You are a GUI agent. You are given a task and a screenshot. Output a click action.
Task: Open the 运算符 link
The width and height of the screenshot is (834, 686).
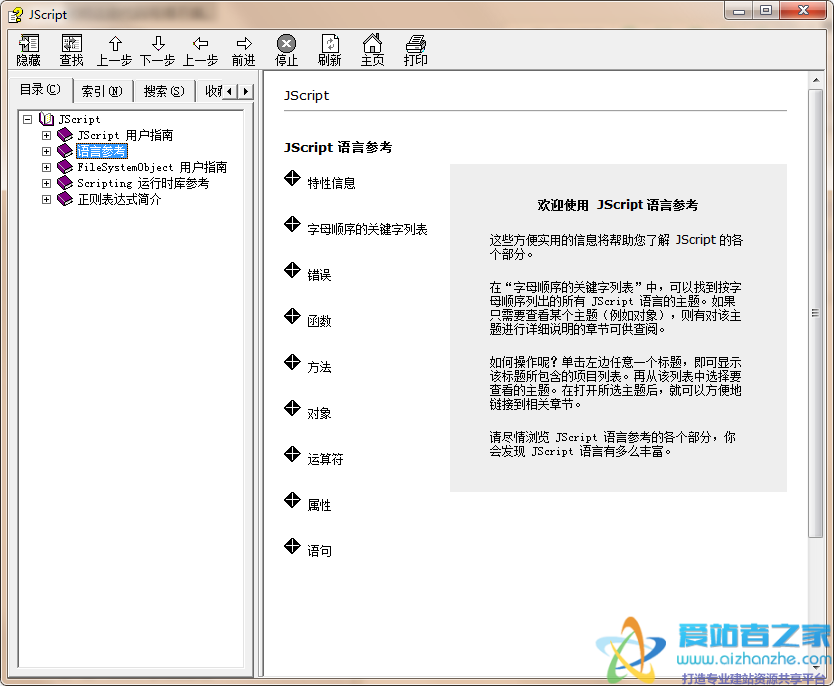pos(326,459)
